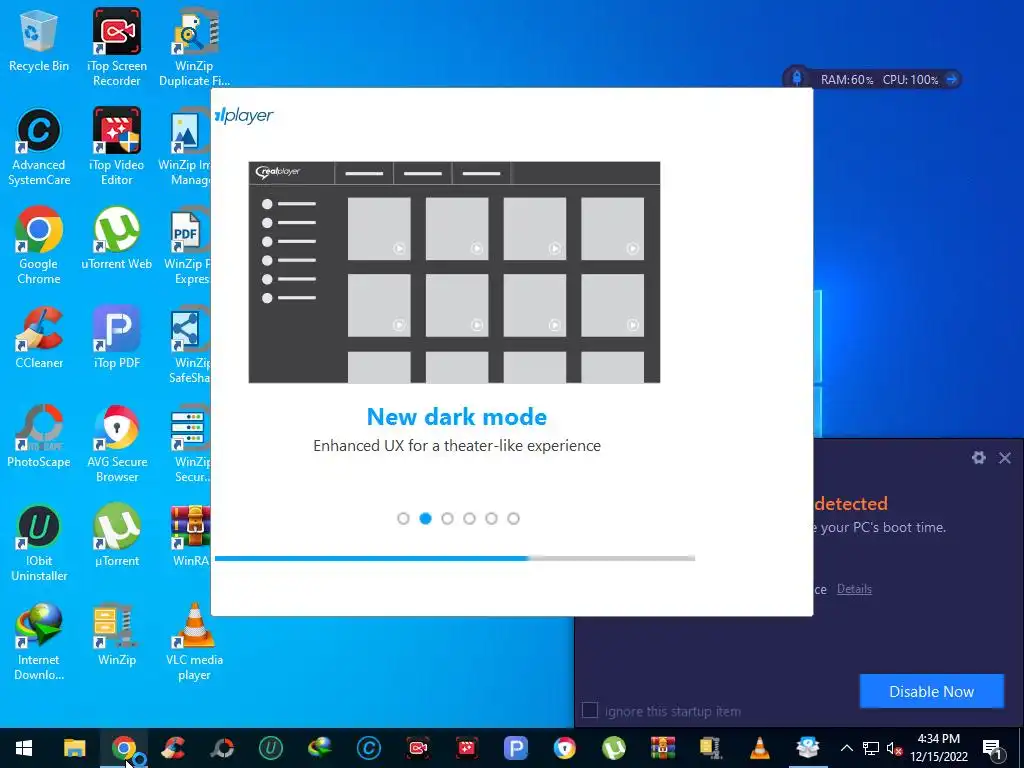Image resolution: width=1024 pixels, height=768 pixels.
Task: Select the sixth slide indicator dot
Action: (x=514, y=519)
